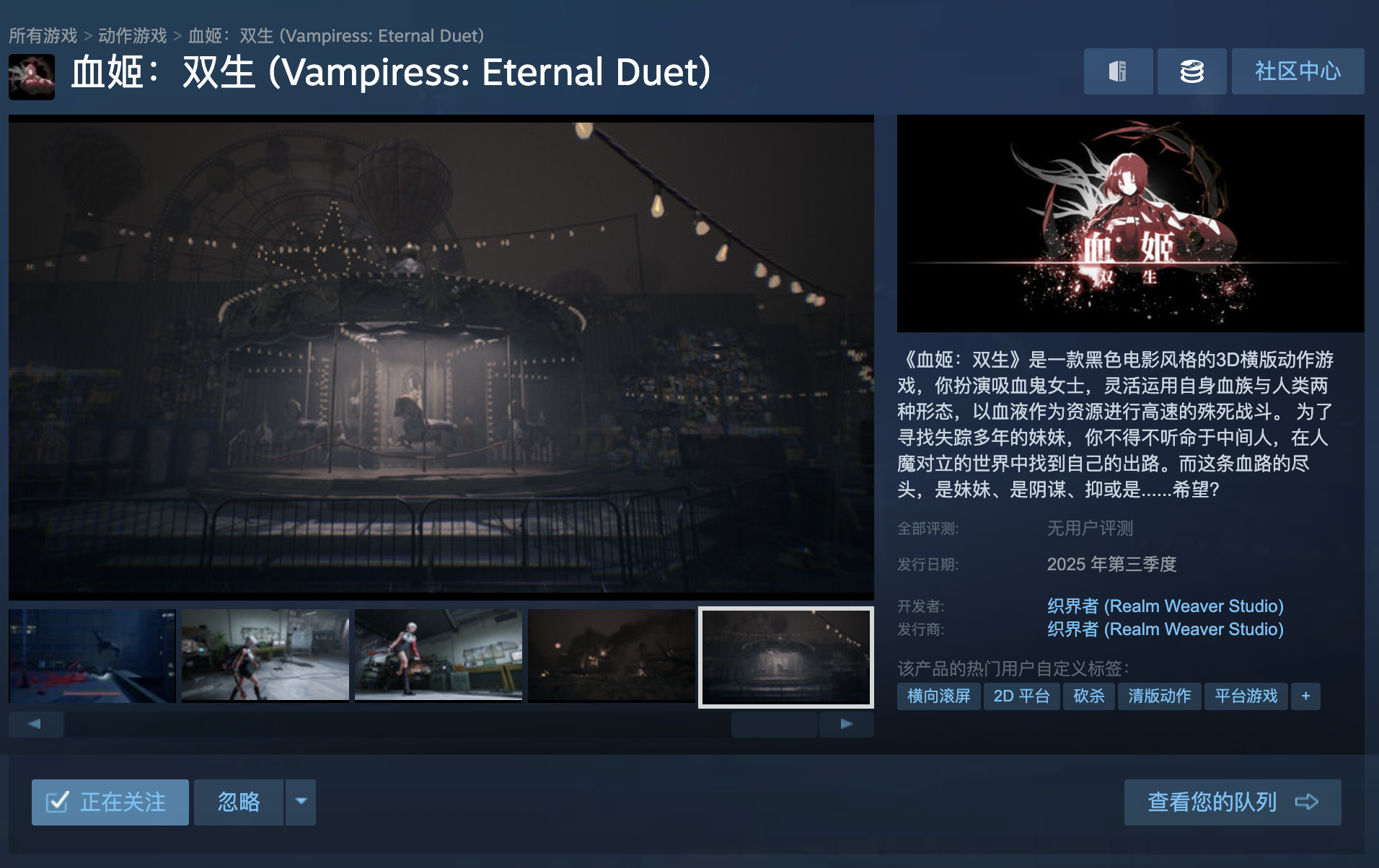Image resolution: width=1379 pixels, height=868 pixels.
Task: Click the game capsule header image
Action: [1130, 223]
